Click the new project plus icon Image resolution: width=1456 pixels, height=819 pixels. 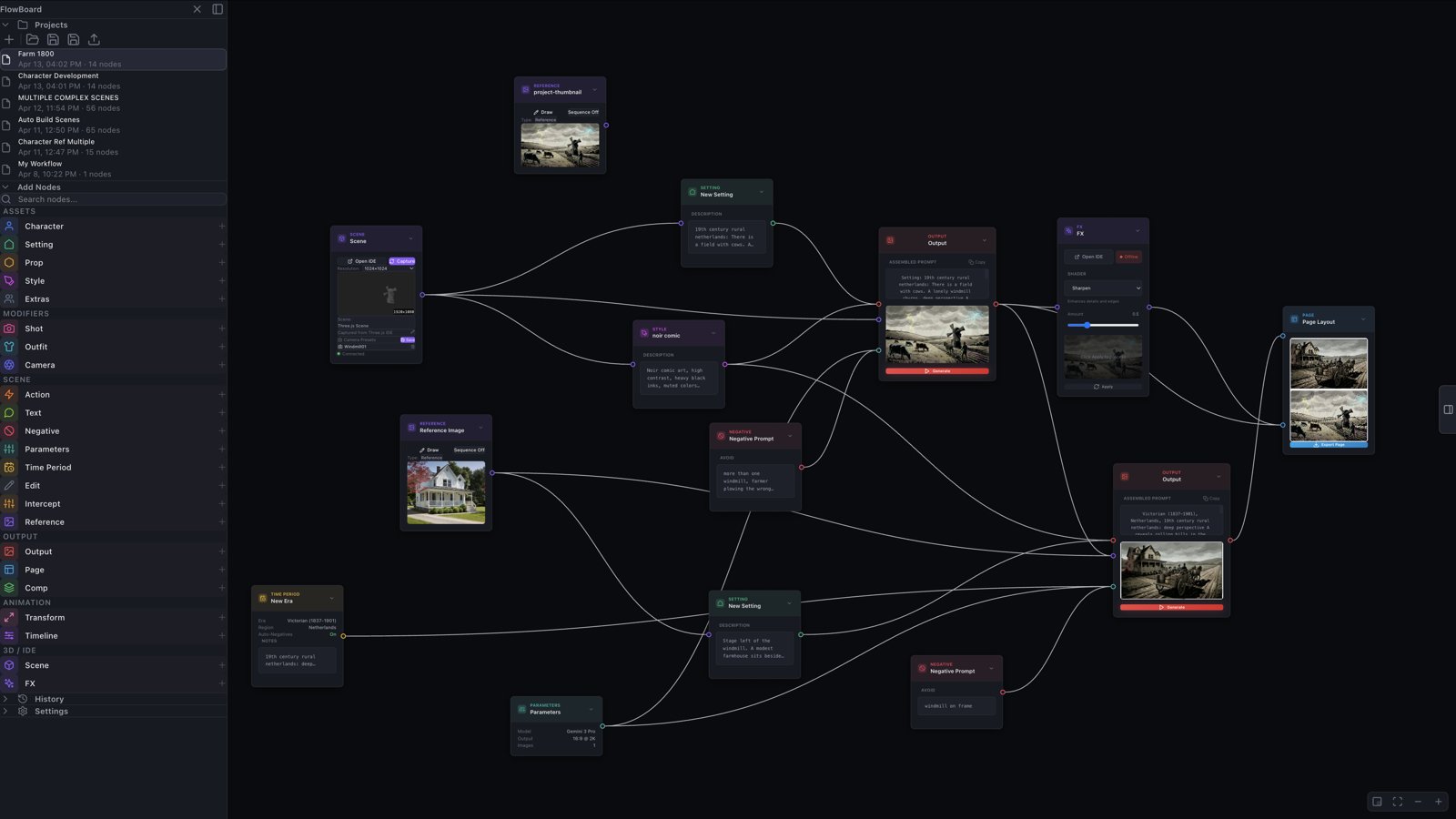[x=9, y=39]
